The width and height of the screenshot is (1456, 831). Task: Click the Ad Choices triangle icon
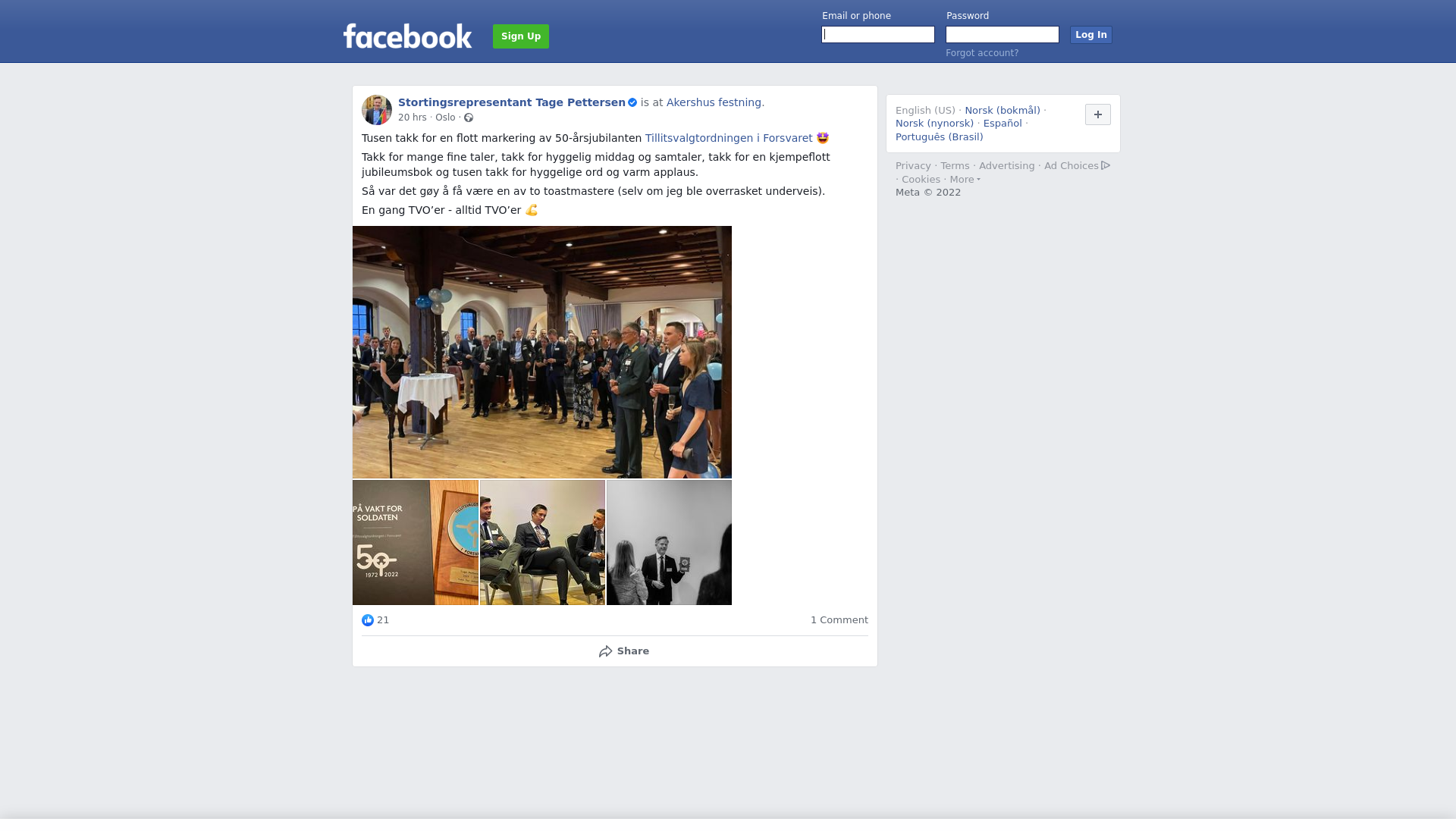[x=1106, y=165]
